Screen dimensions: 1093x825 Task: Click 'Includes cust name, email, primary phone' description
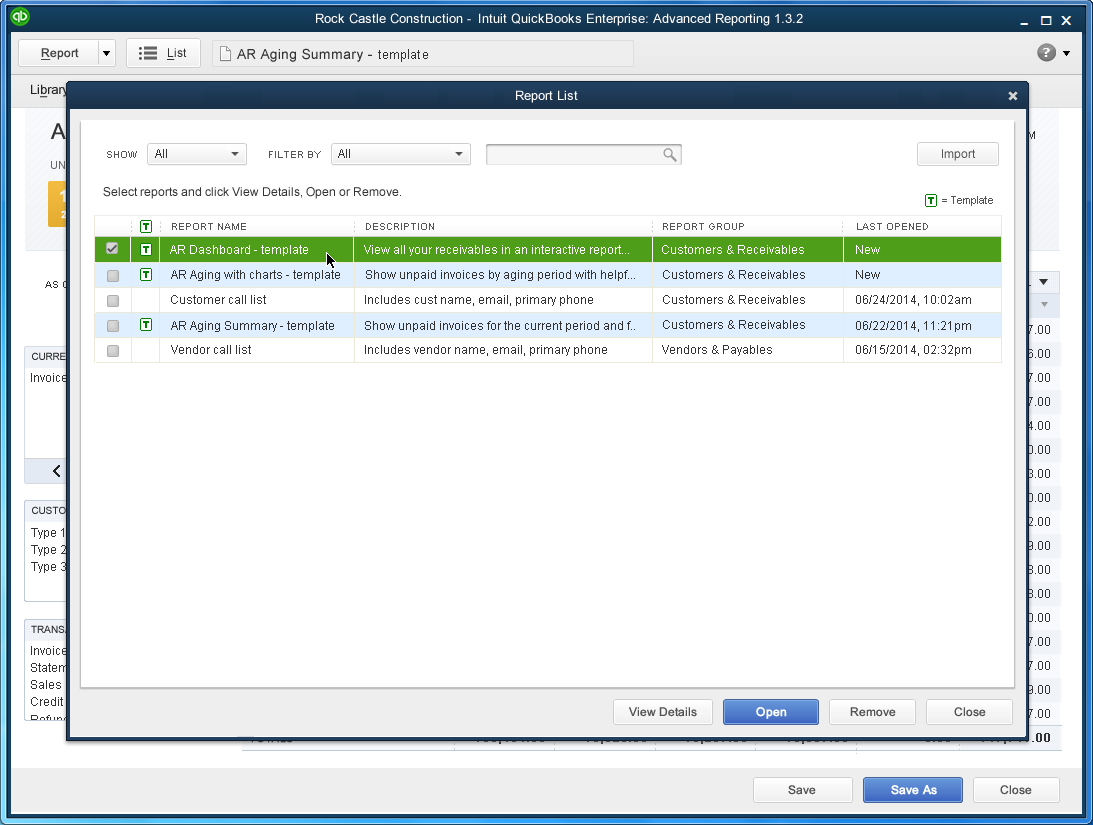pos(479,300)
